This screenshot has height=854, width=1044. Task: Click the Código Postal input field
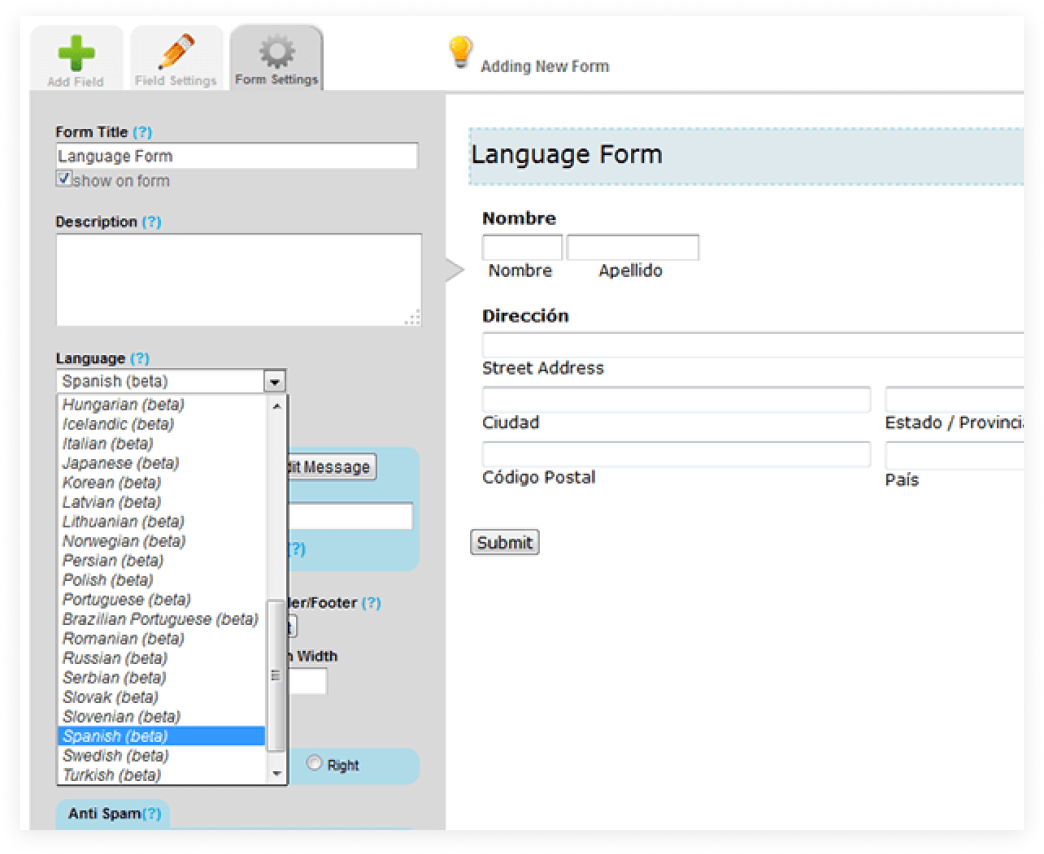[676, 455]
